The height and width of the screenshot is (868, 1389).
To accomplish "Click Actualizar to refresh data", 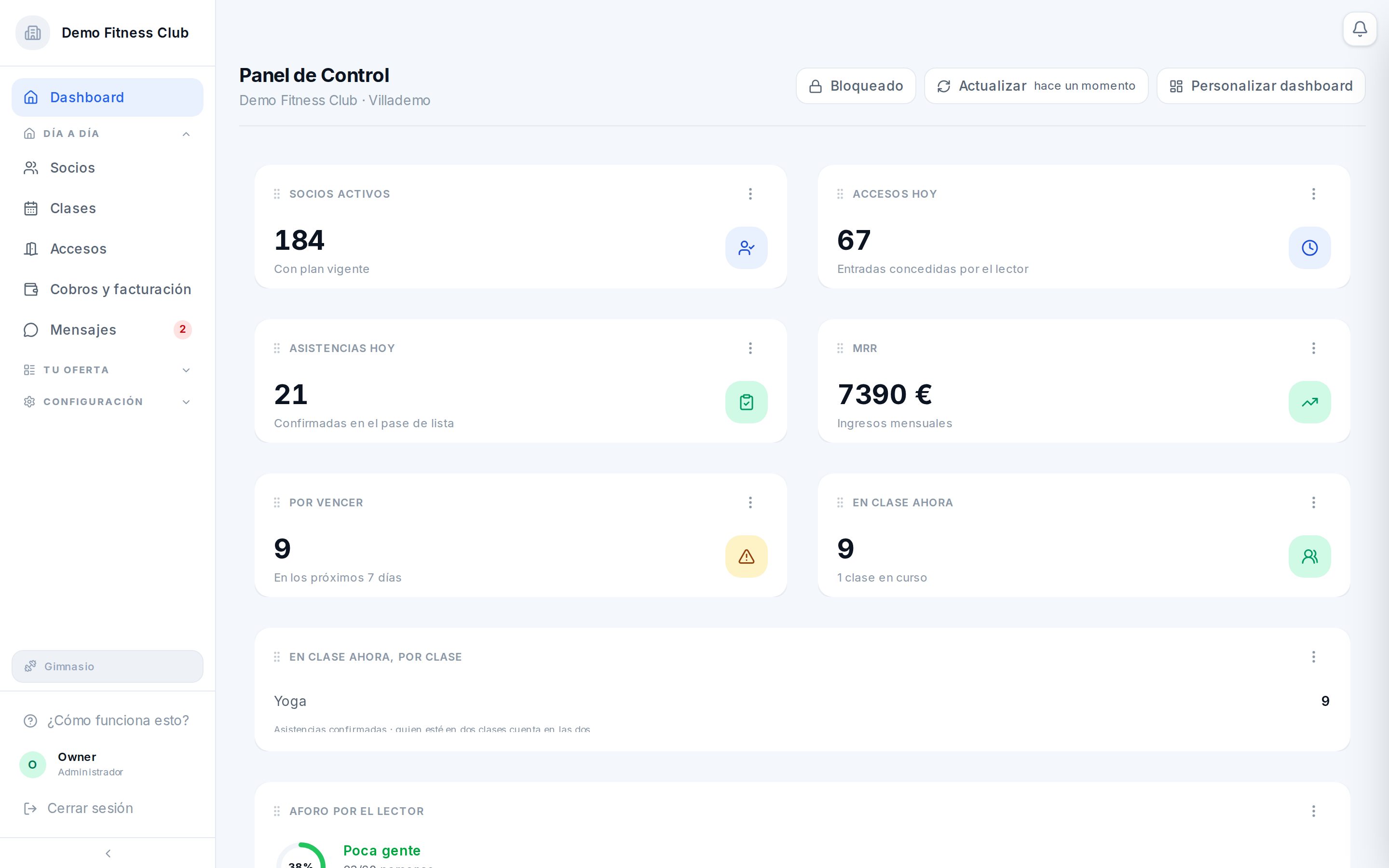I will click(x=1036, y=86).
